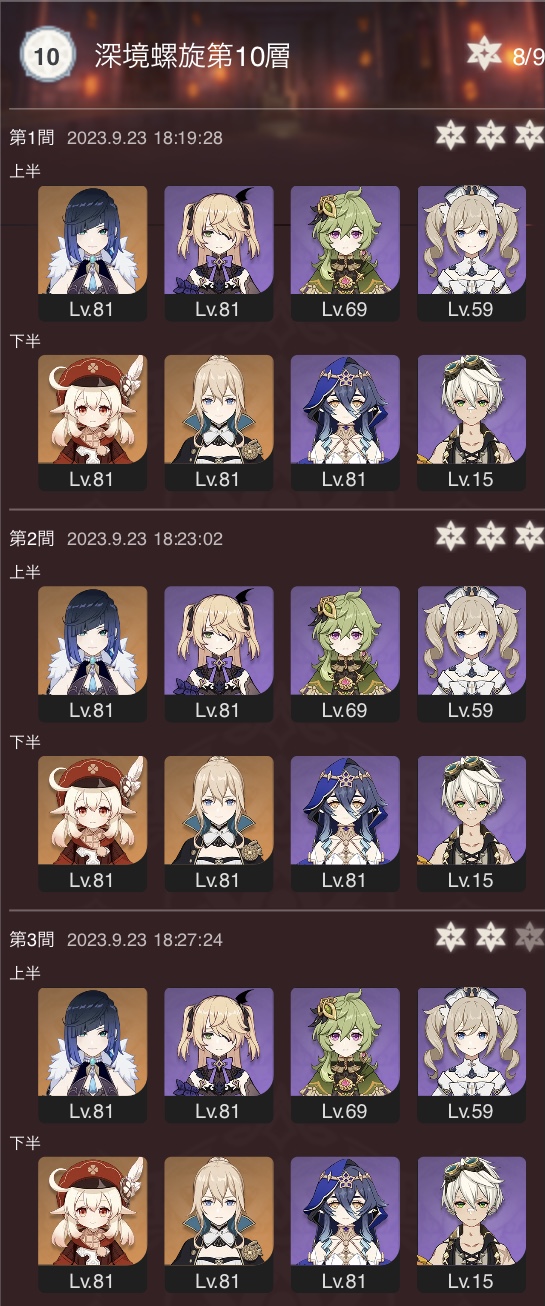This screenshot has height=1306, width=545.
Task: Select the red-hat Lv.81 character in 第3間 下半
Action: point(92,1225)
